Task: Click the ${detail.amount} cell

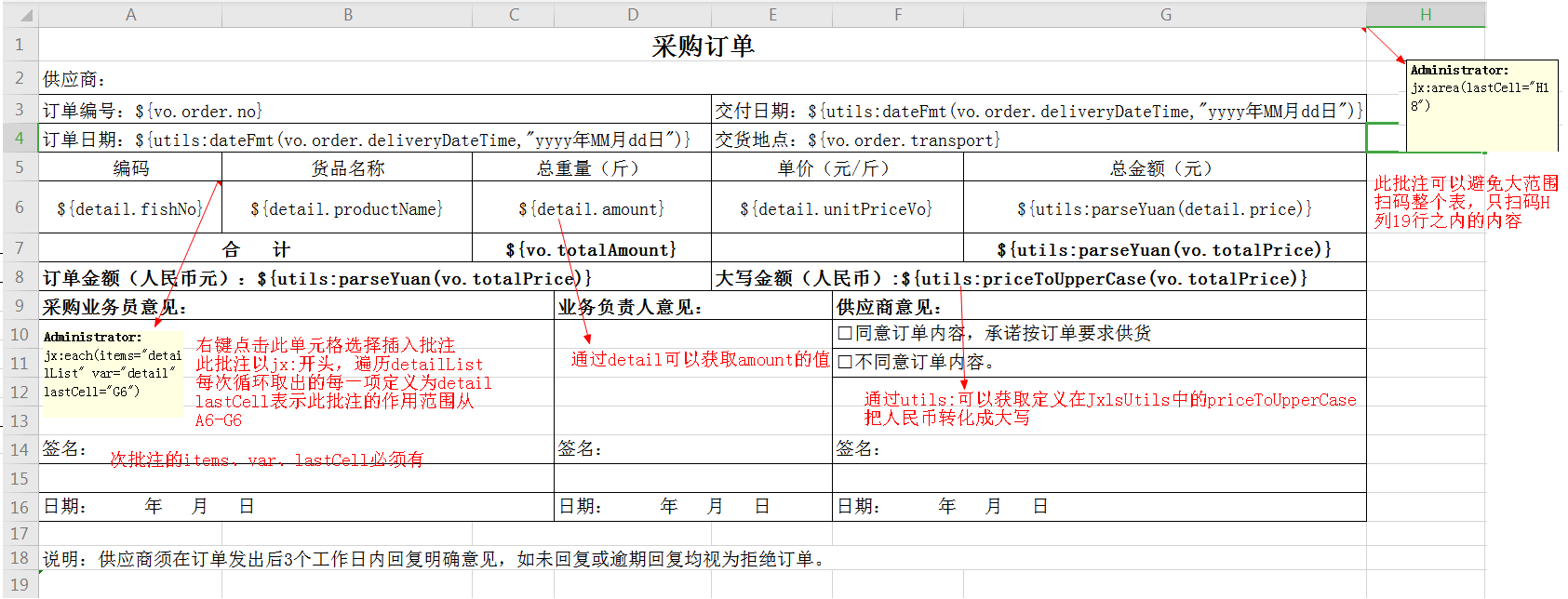Action: click(592, 207)
